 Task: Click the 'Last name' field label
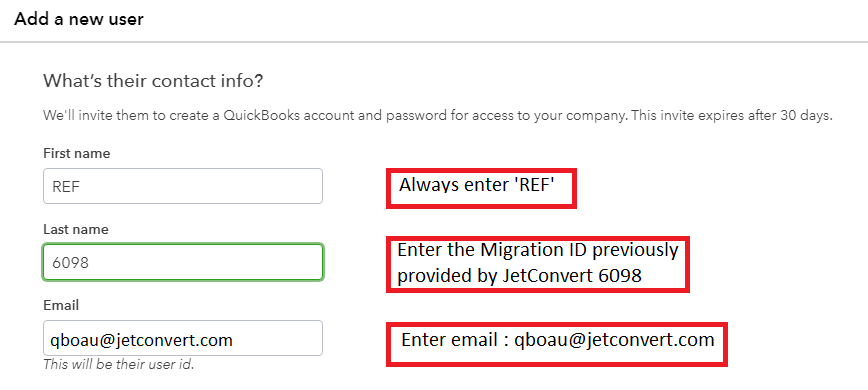(x=76, y=229)
